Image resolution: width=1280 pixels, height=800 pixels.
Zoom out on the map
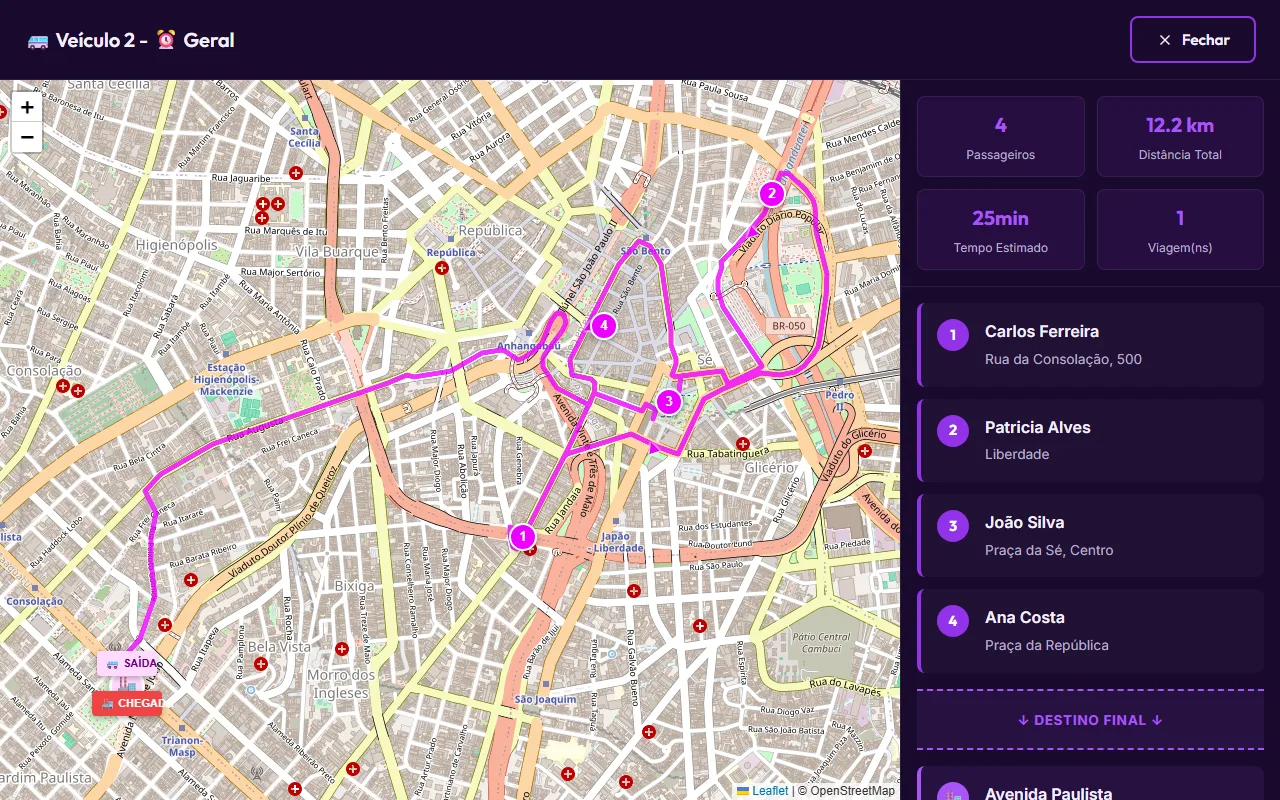click(27, 137)
